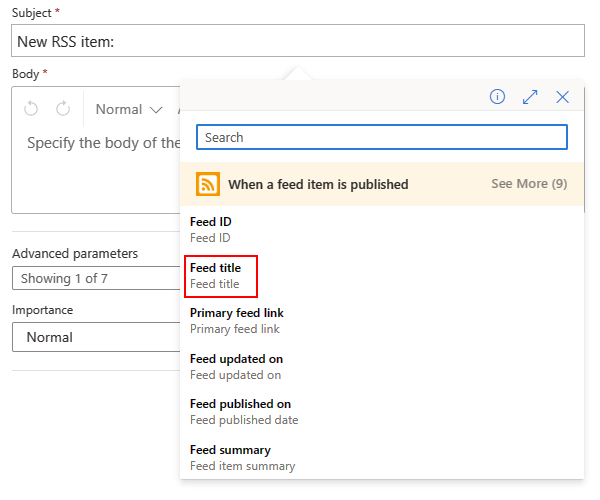Click the 'When a feed item is published' header

click(318, 184)
